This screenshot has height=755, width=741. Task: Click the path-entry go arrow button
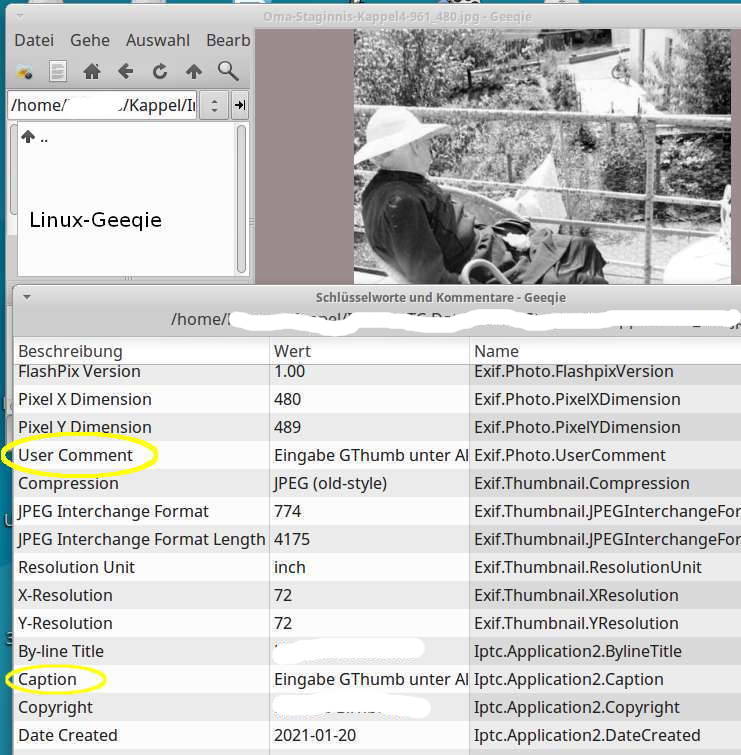pyautogui.click(x=240, y=106)
